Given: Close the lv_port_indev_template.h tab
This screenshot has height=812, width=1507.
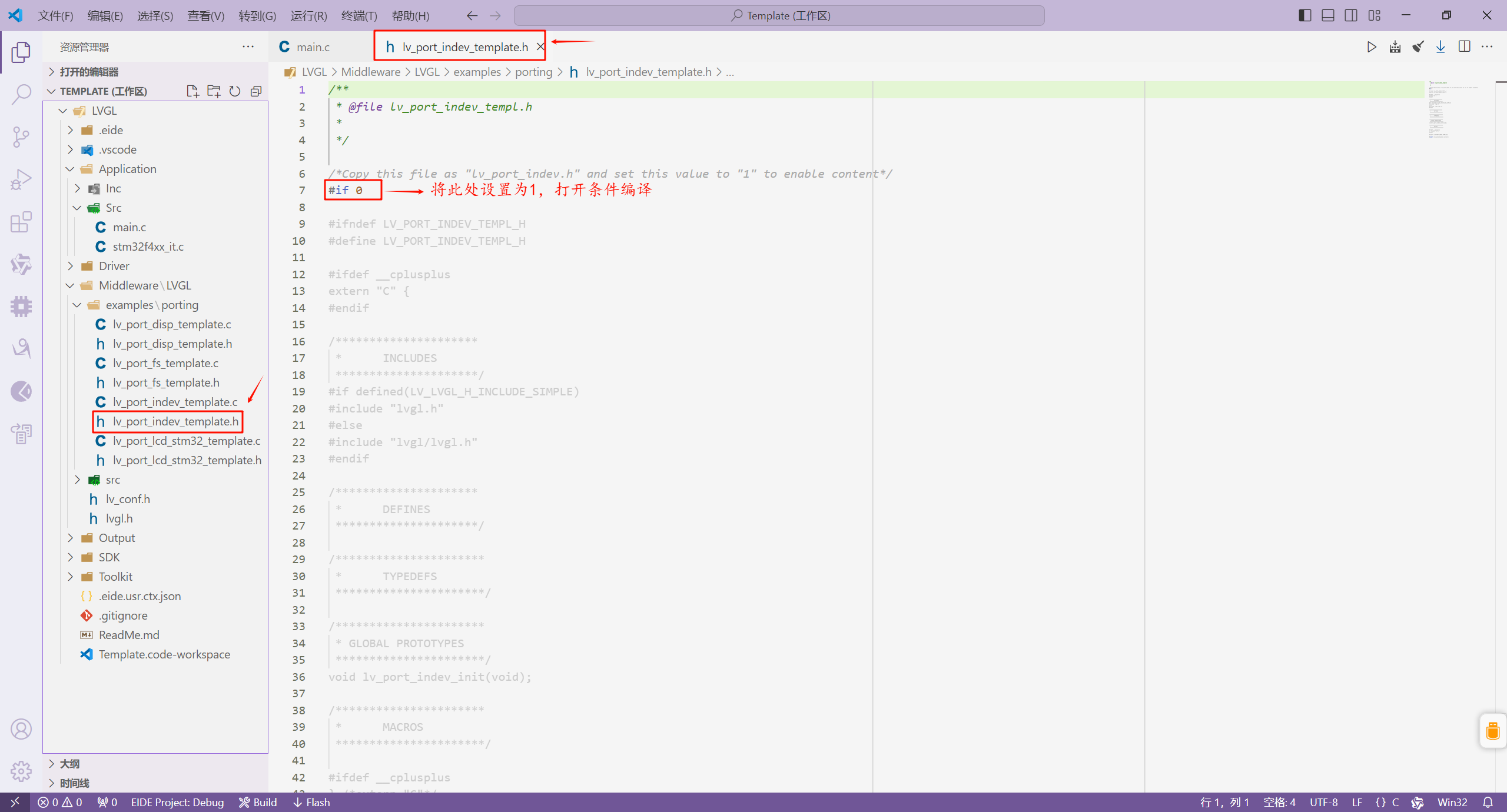Looking at the screenshot, I should [540, 46].
